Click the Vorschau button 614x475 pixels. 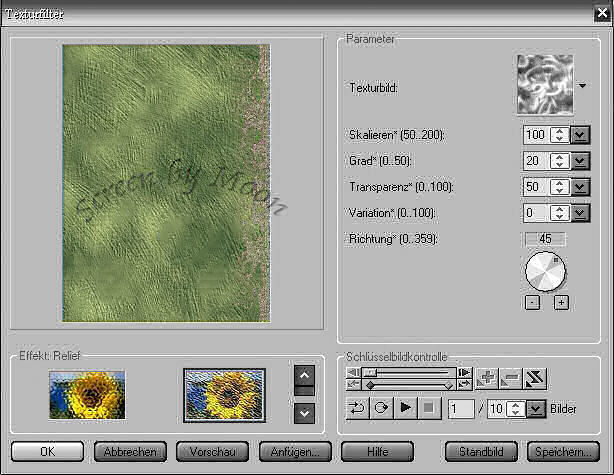pos(212,451)
